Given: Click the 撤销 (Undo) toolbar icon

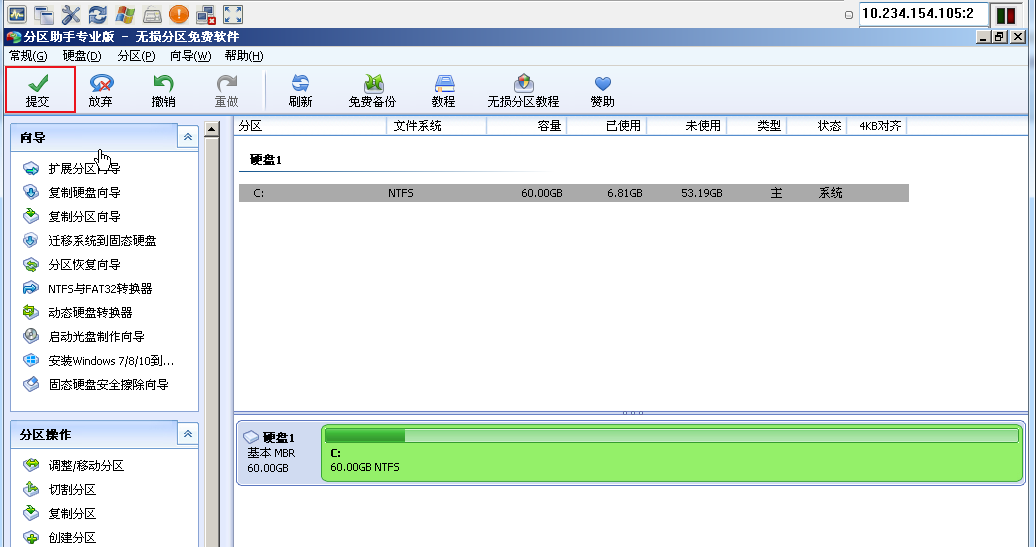Looking at the screenshot, I should click(x=163, y=90).
